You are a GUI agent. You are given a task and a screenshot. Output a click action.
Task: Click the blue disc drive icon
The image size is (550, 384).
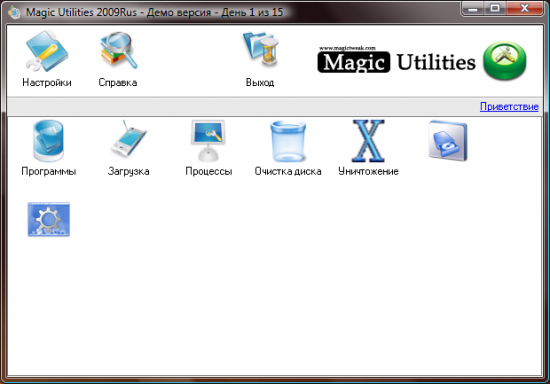pos(448,140)
